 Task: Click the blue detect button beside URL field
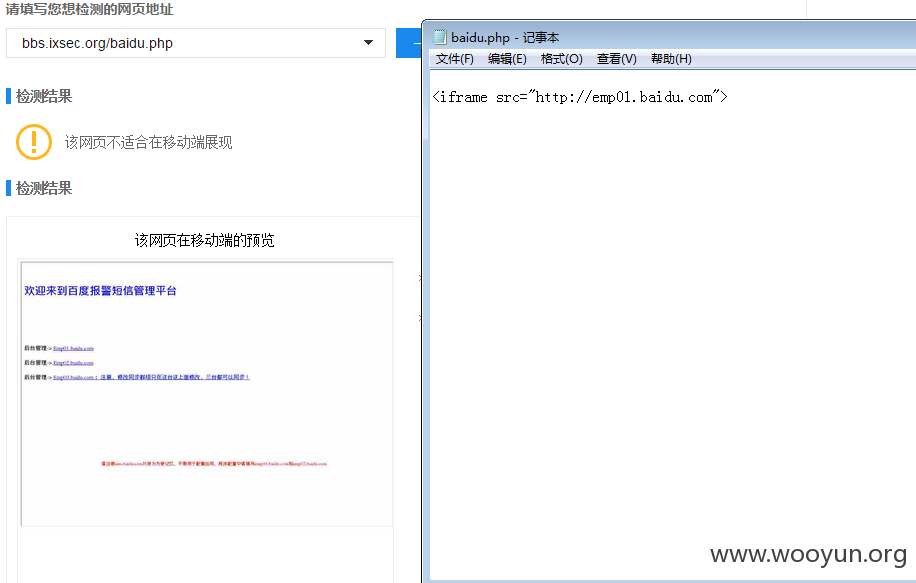[x=409, y=43]
